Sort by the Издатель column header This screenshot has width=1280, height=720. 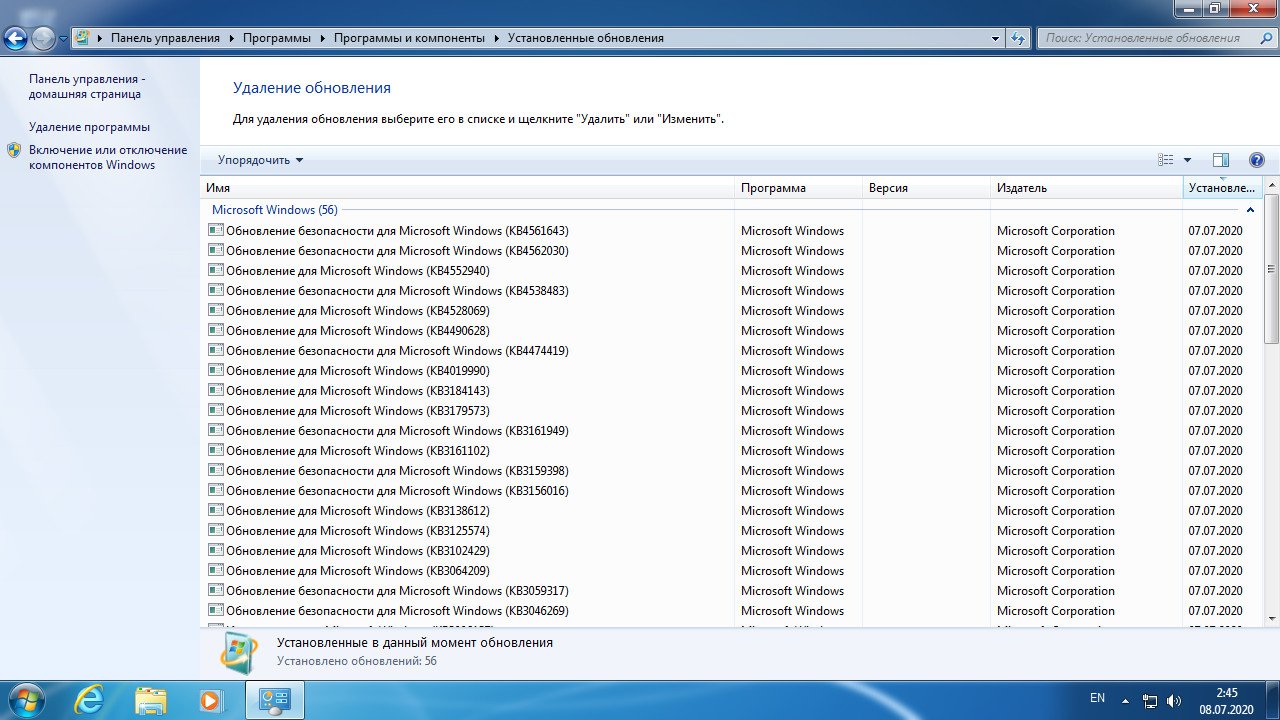click(1086, 188)
